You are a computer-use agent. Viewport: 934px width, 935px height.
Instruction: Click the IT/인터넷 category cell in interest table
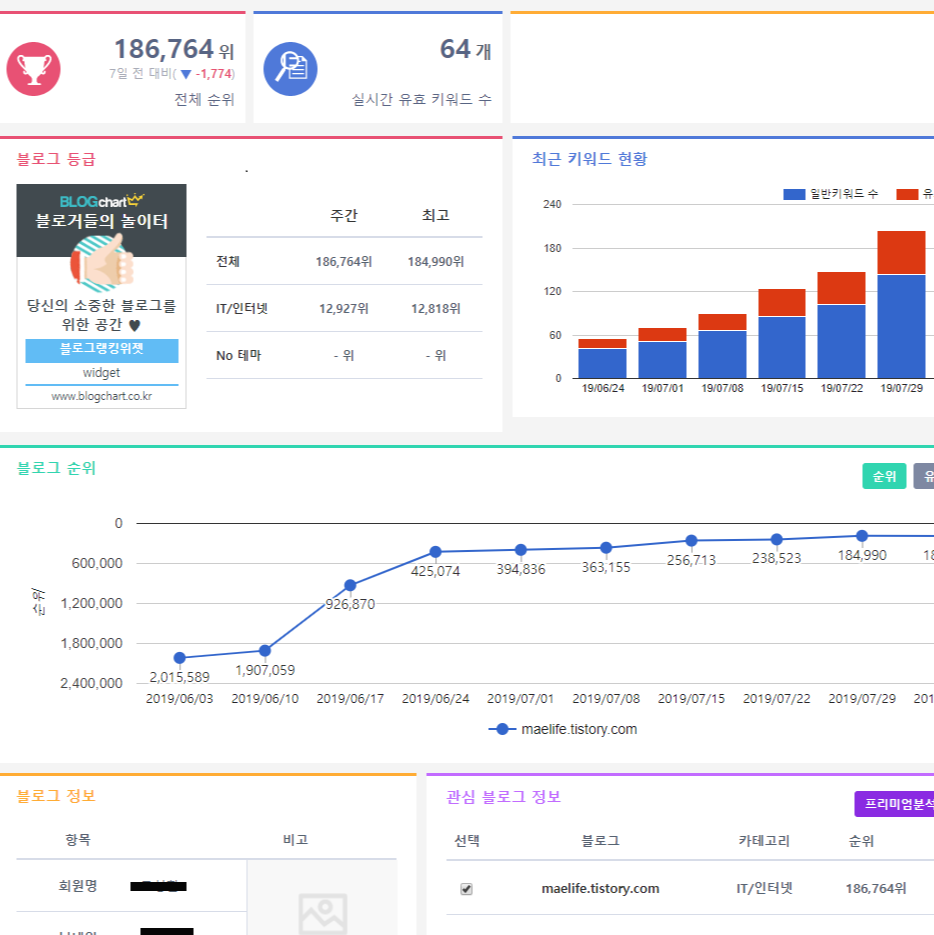(x=764, y=888)
